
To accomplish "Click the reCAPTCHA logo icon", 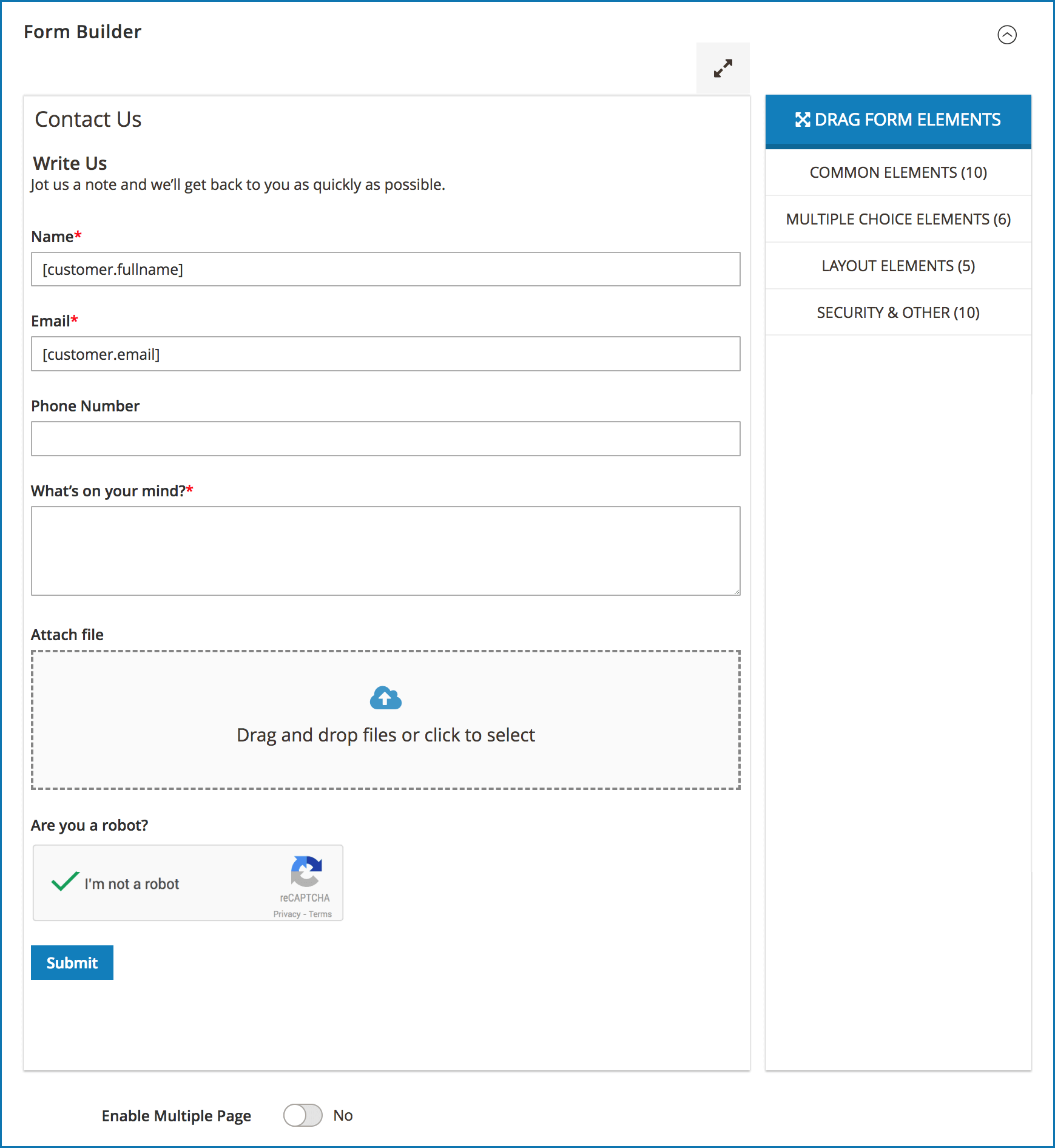I will tap(306, 871).
